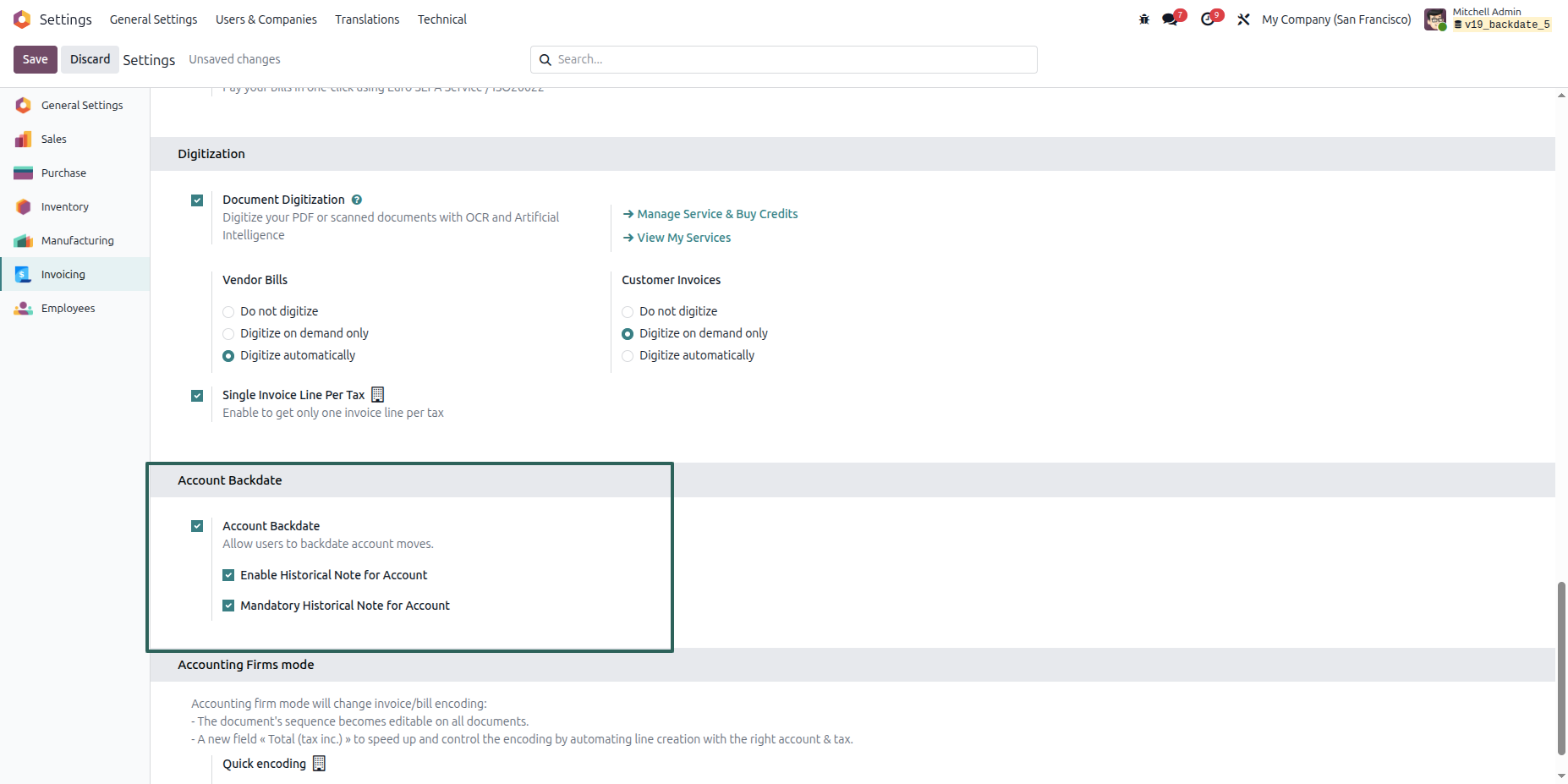Open the conversations chat icon
Image resolution: width=1568 pixels, height=784 pixels.
(1171, 19)
